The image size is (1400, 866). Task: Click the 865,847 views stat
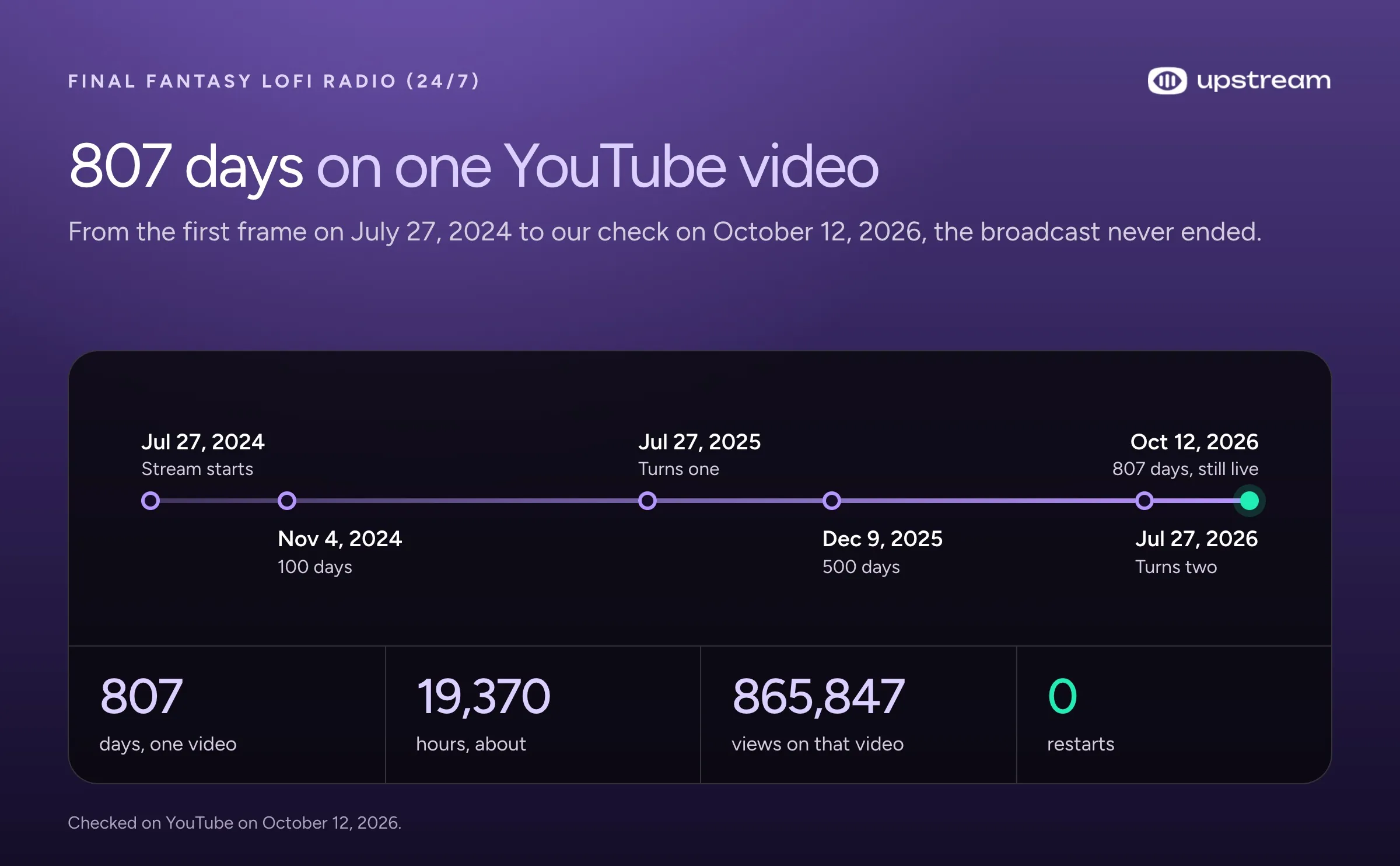(818, 697)
